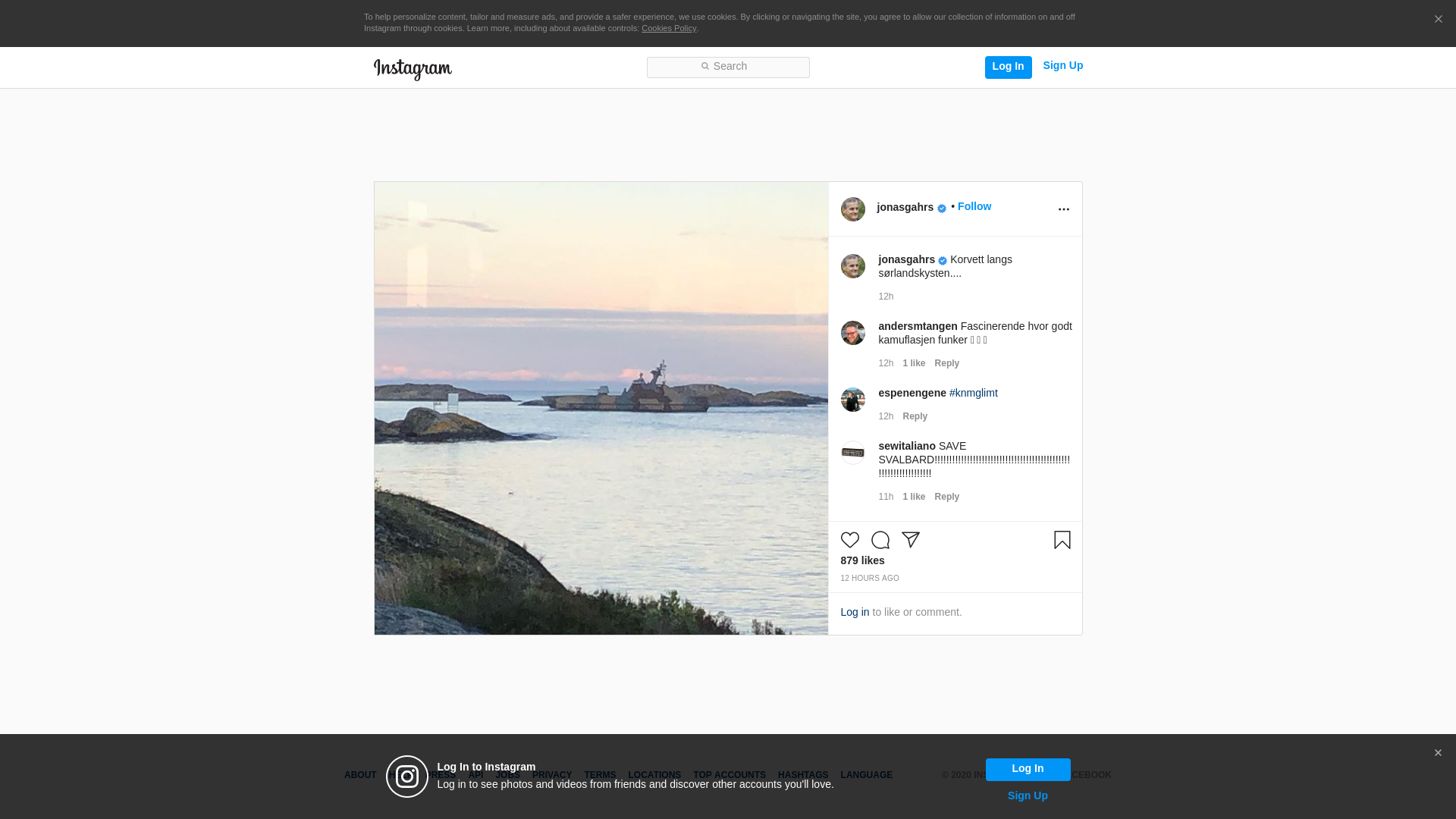Image resolution: width=1456 pixels, height=819 pixels.
Task: Close the Log In to Instagram banner
Action: [x=1438, y=753]
